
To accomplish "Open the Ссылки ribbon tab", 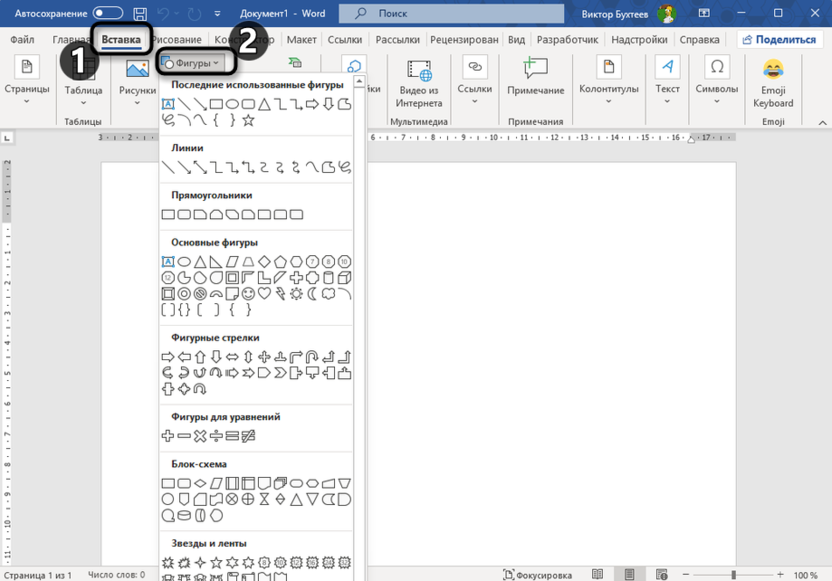I will click(345, 40).
